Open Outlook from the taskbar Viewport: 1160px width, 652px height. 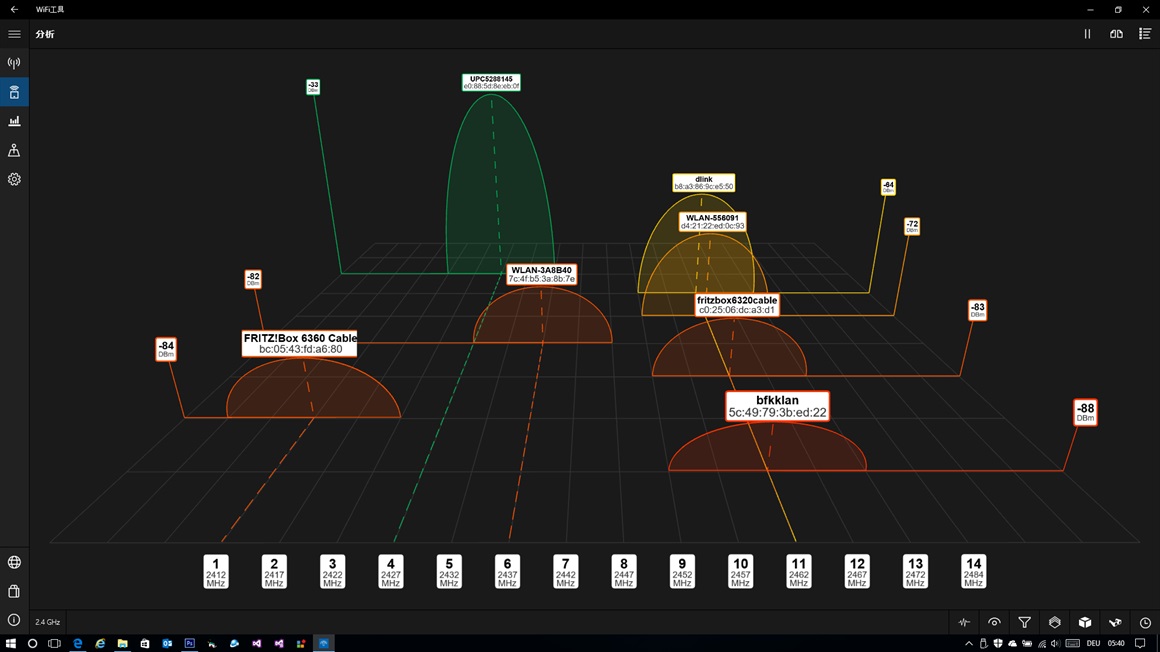(167, 643)
